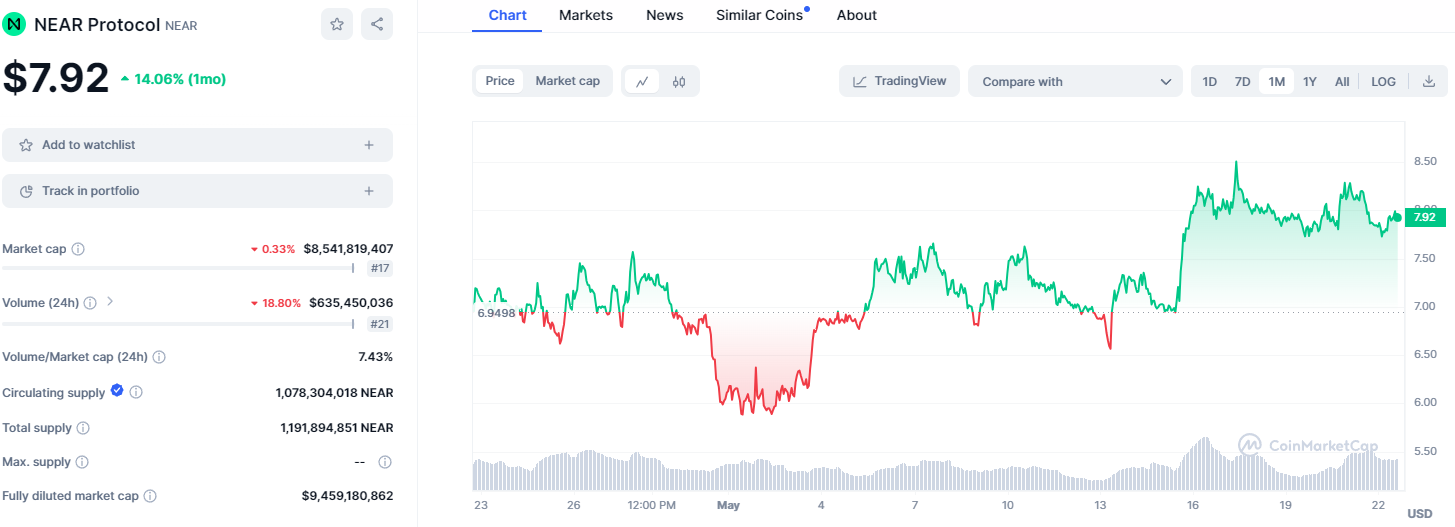
Task: Expand the Volume (24h) chevron
Action: 110,301
